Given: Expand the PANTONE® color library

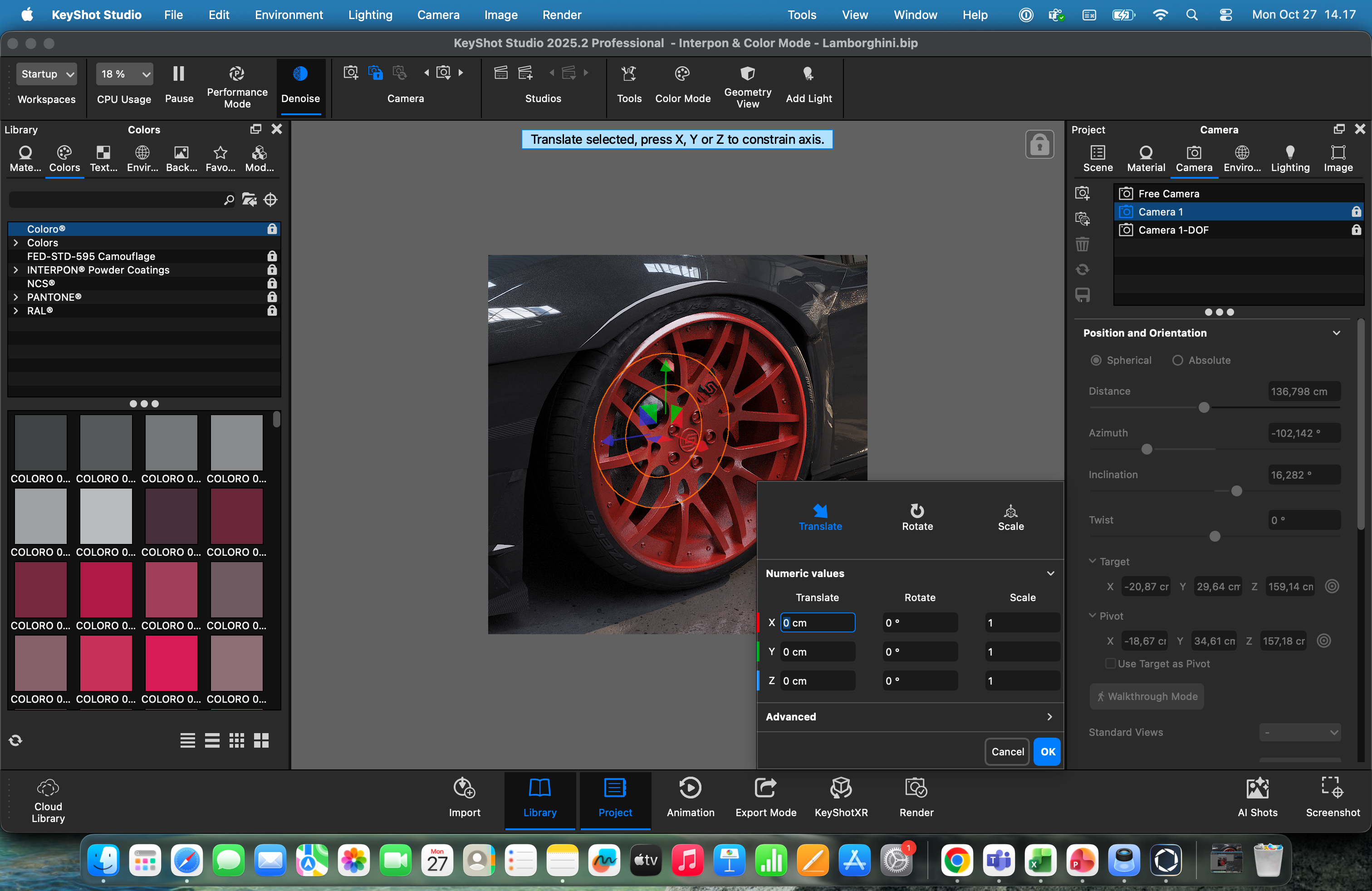Looking at the screenshot, I should point(15,298).
